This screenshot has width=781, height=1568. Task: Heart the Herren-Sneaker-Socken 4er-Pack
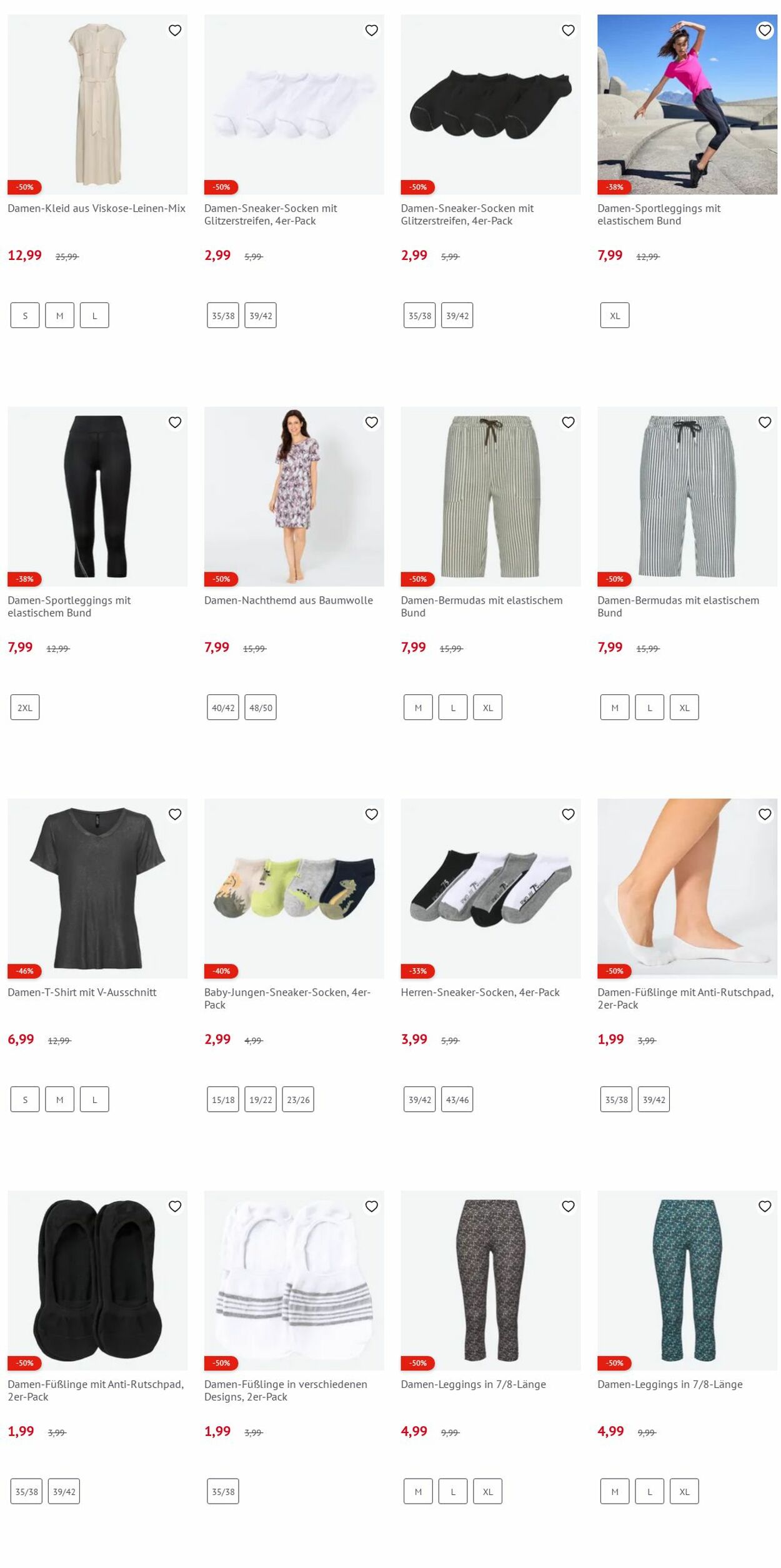point(568,814)
